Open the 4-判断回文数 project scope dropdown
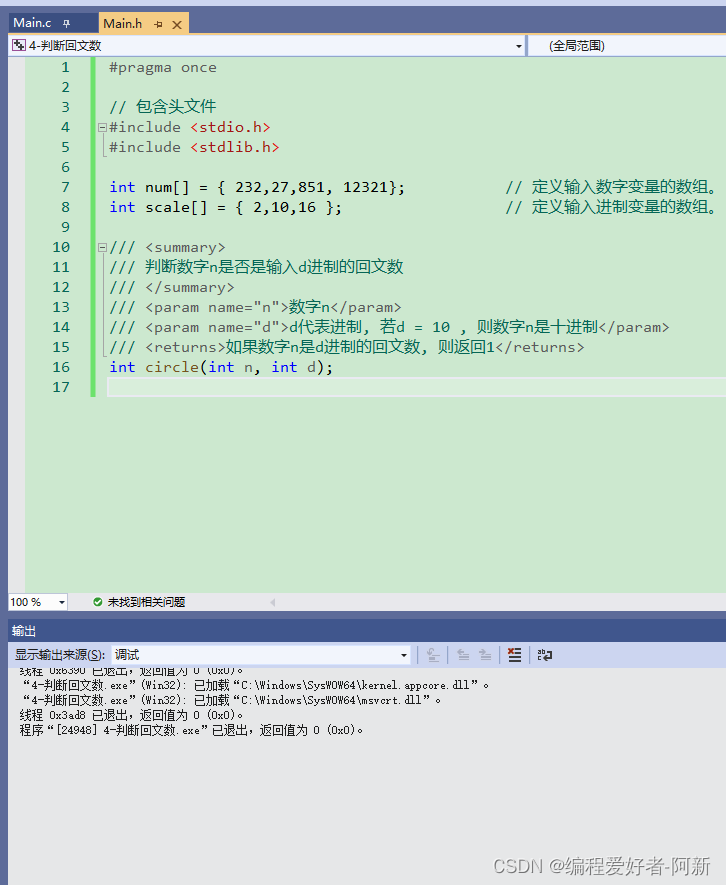This screenshot has width=726, height=885. [519, 46]
